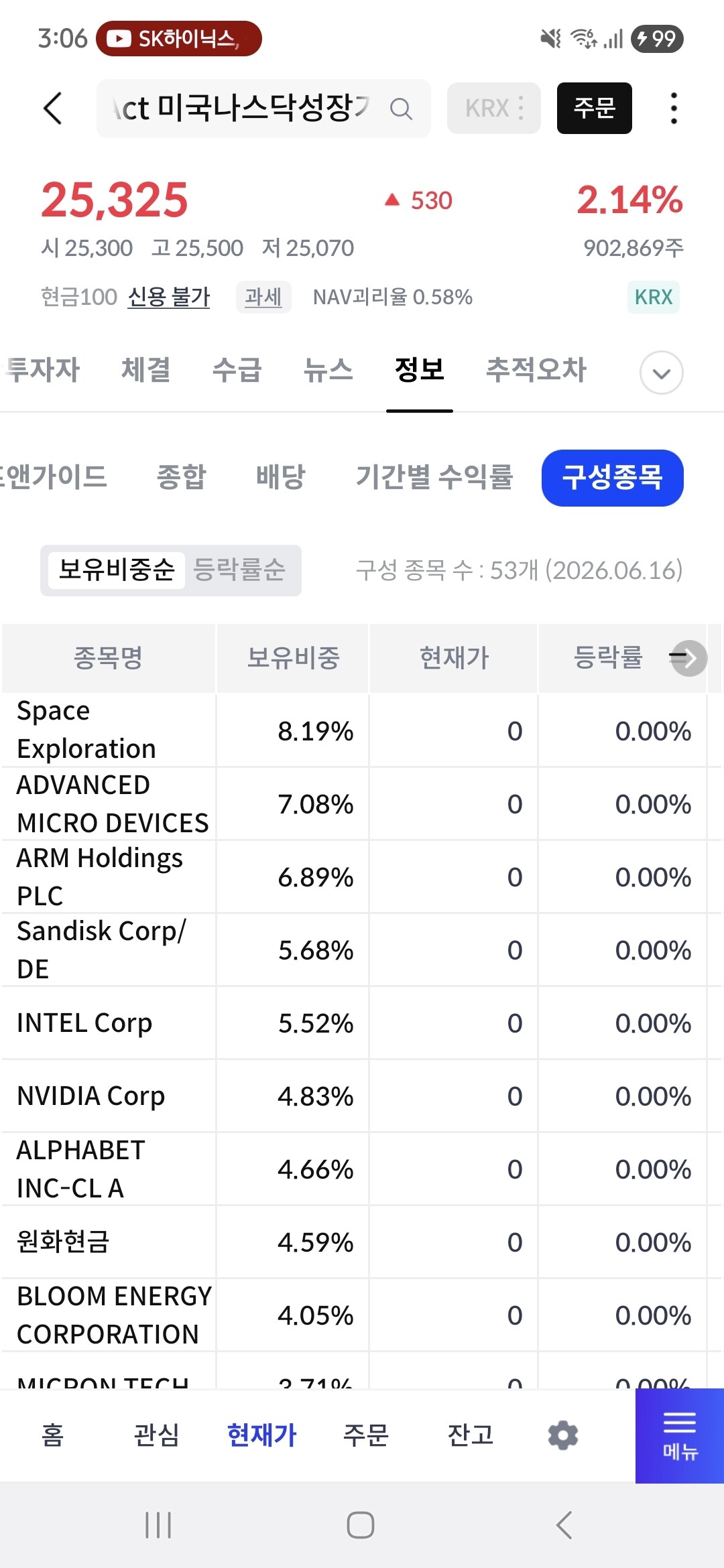Open the blue 메뉴 hamburger button
The height and width of the screenshot is (1568, 724).
coord(680,1435)
